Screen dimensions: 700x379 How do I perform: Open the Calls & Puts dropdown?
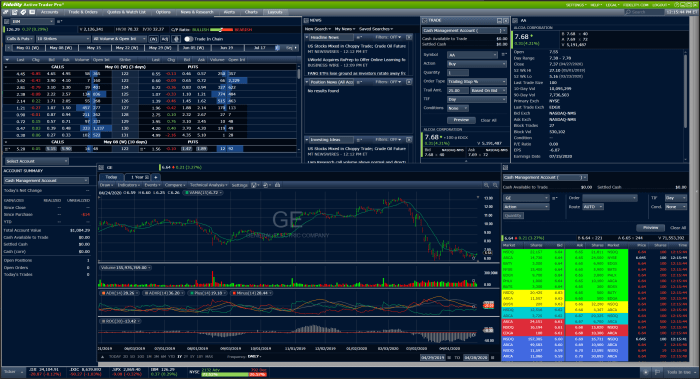19,39
